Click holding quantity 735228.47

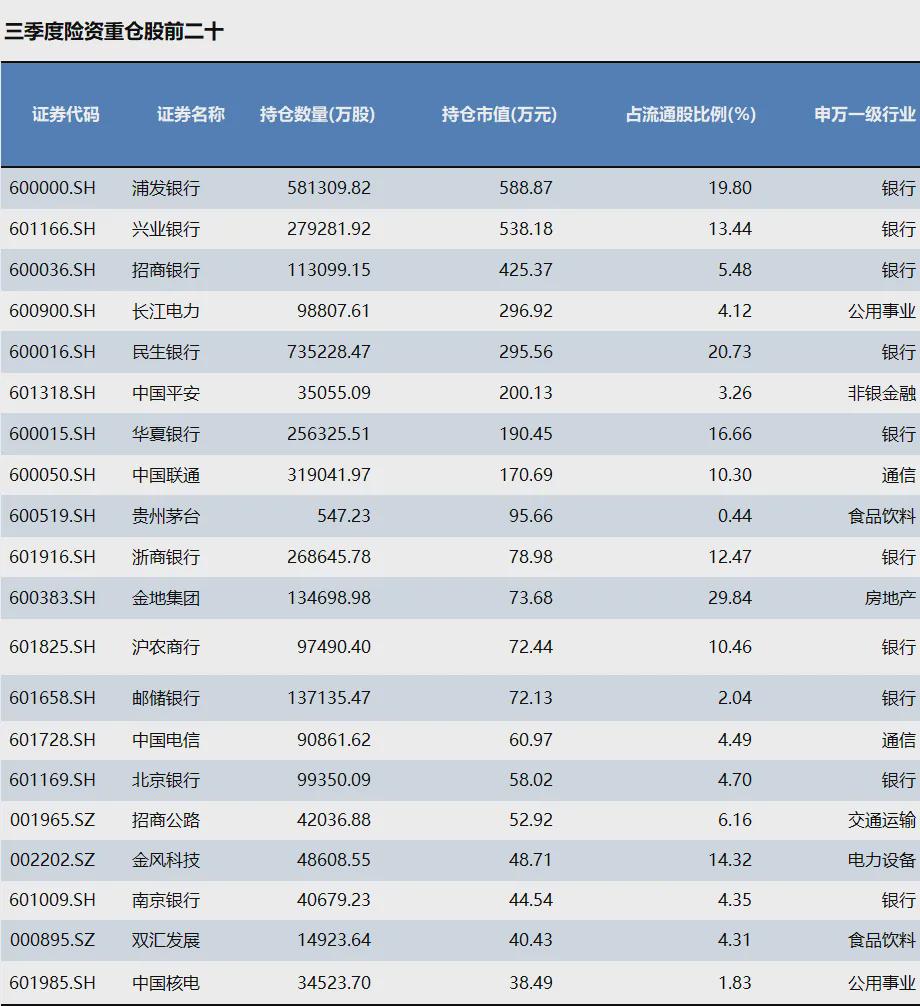click(328, 352)
